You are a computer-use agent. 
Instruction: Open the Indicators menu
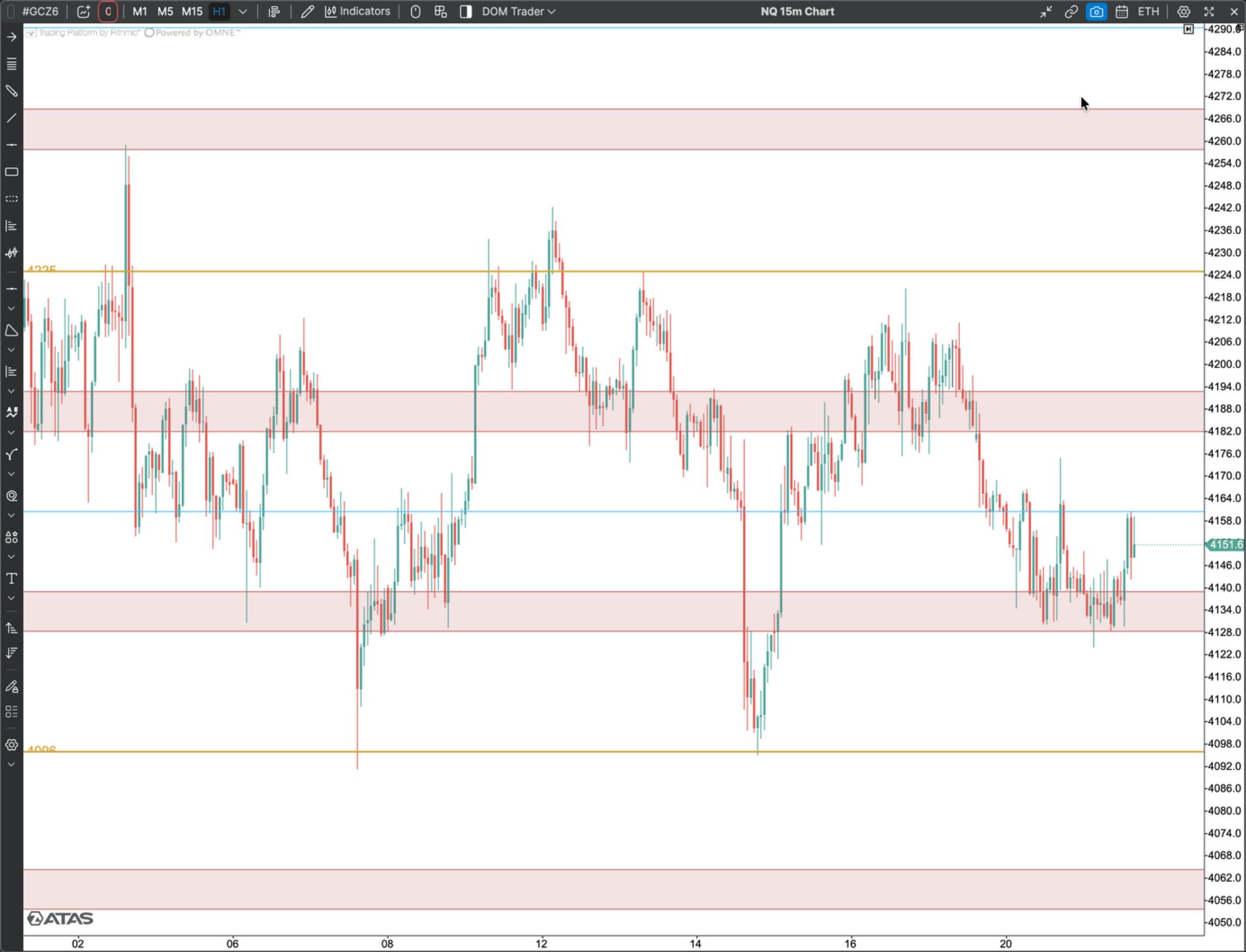(358, 12)
